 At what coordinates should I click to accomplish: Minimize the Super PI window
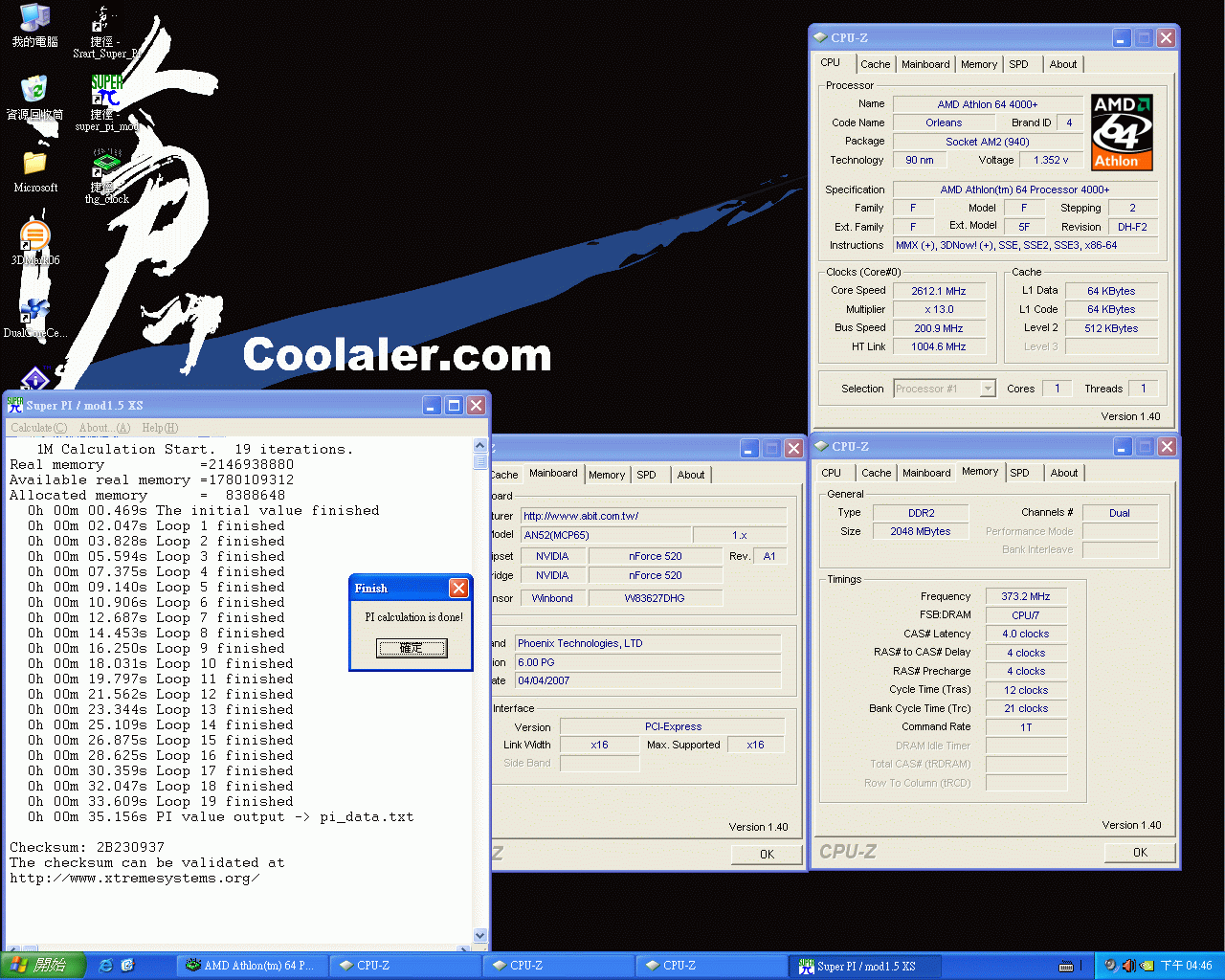(432, 405)
